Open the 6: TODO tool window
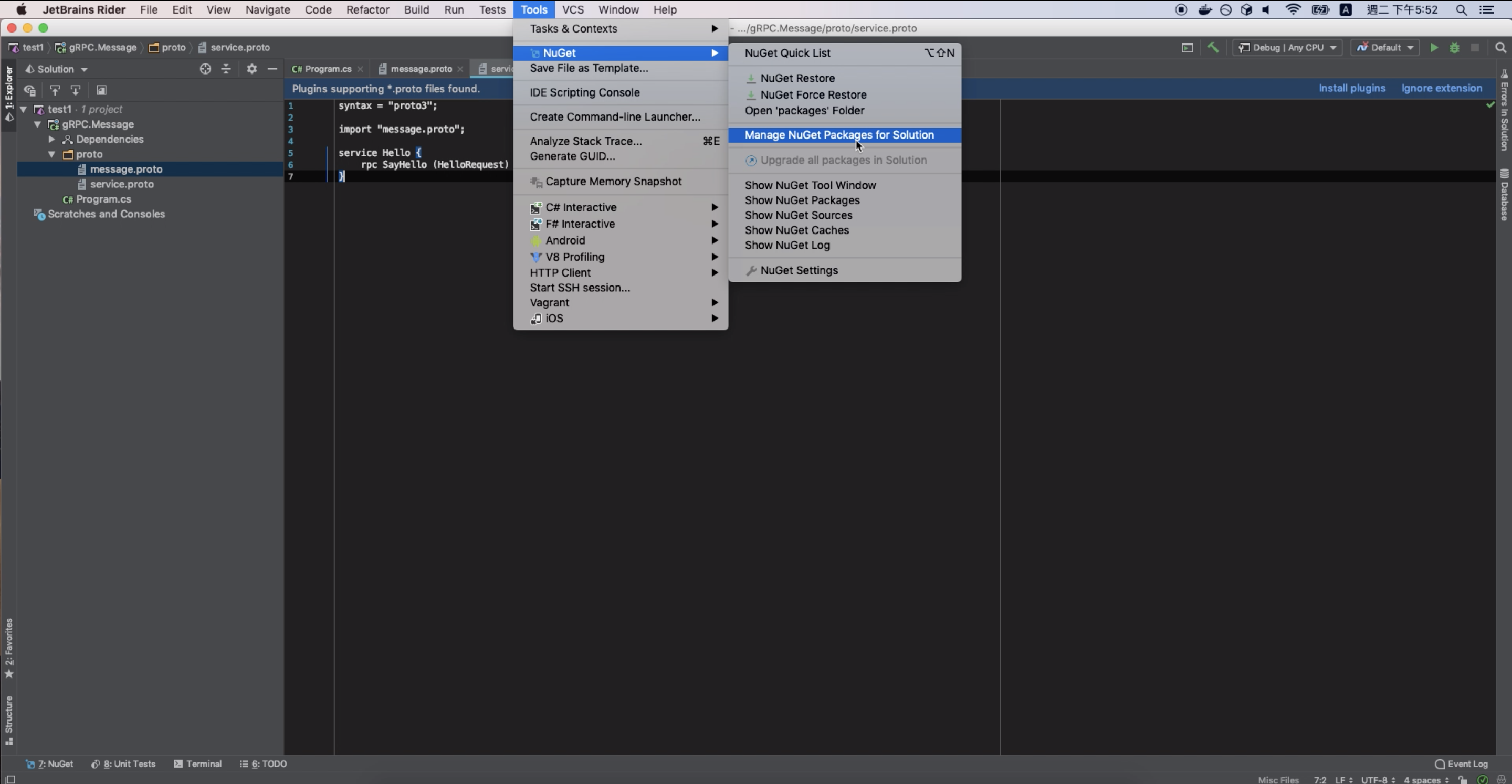The width and height of the screenshot is (1512, 784). pyautogui.click(x=263, y=764)
